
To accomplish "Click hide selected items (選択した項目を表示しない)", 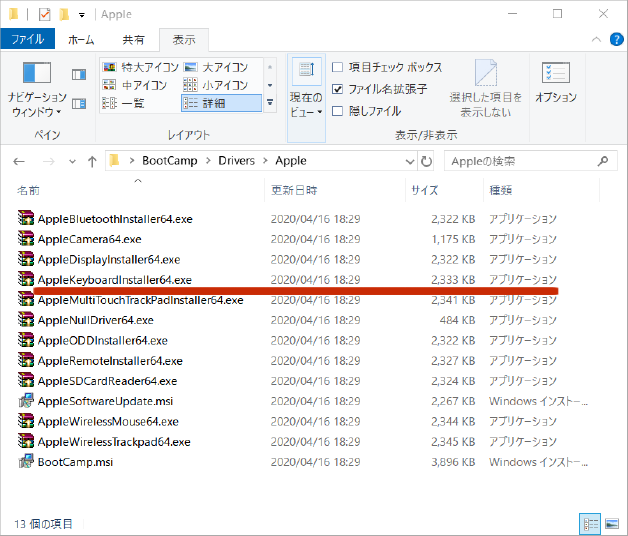I will click(485, 89).
